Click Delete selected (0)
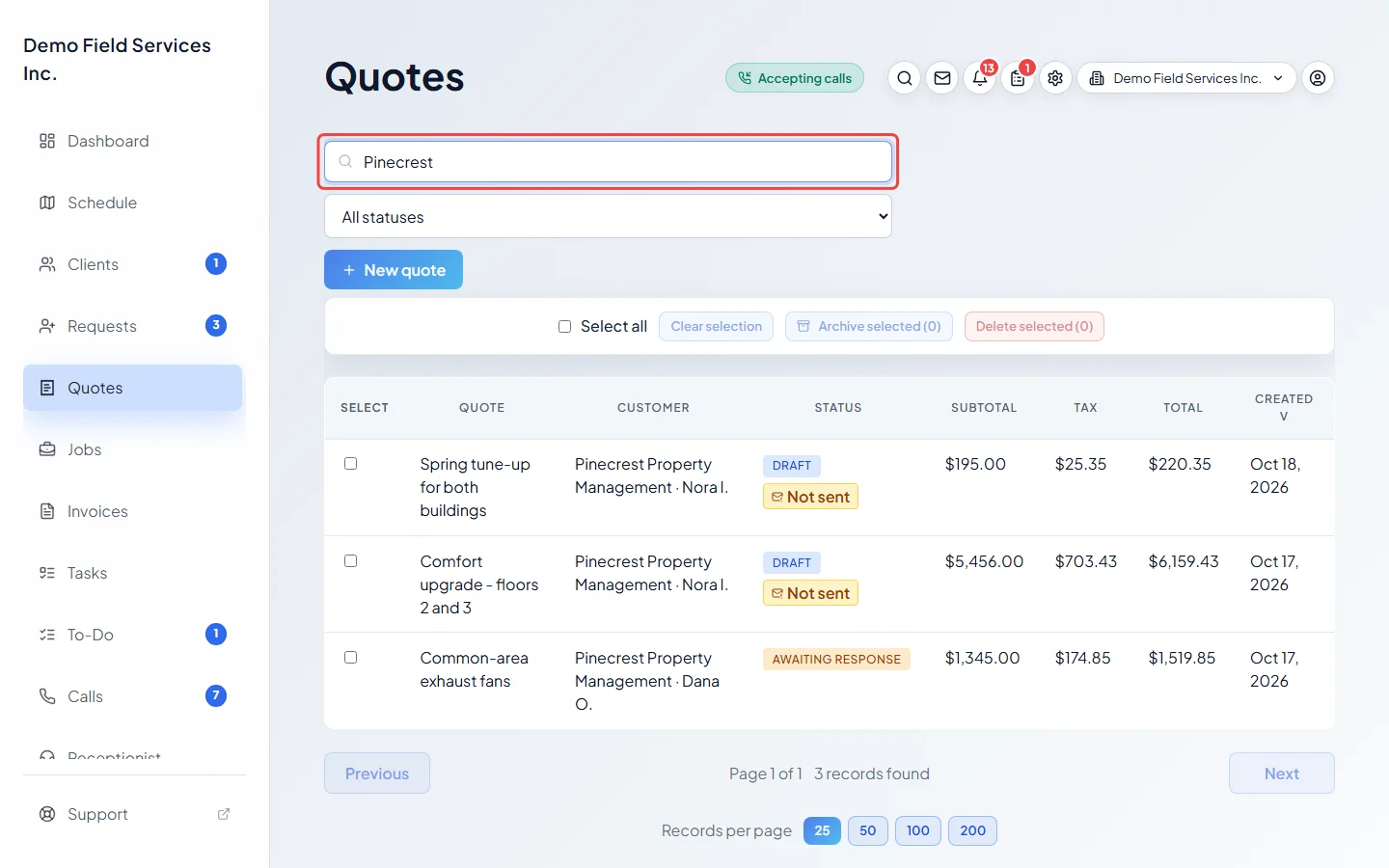 click(x=1034, y=327)
